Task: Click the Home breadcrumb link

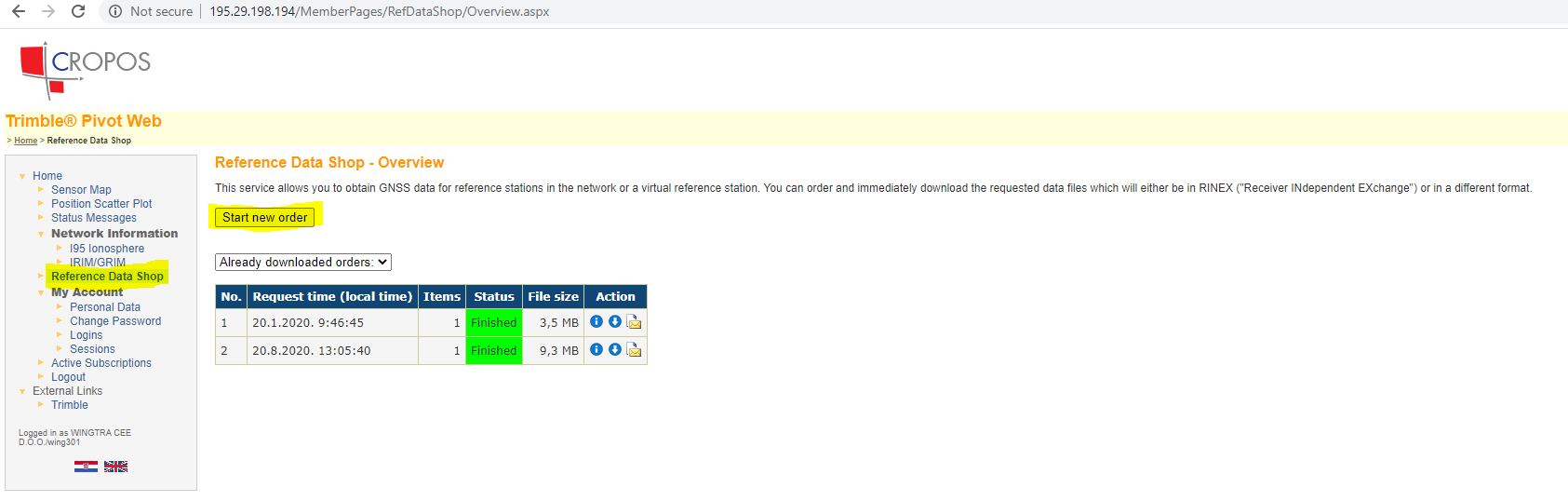Action: [26, 141]
